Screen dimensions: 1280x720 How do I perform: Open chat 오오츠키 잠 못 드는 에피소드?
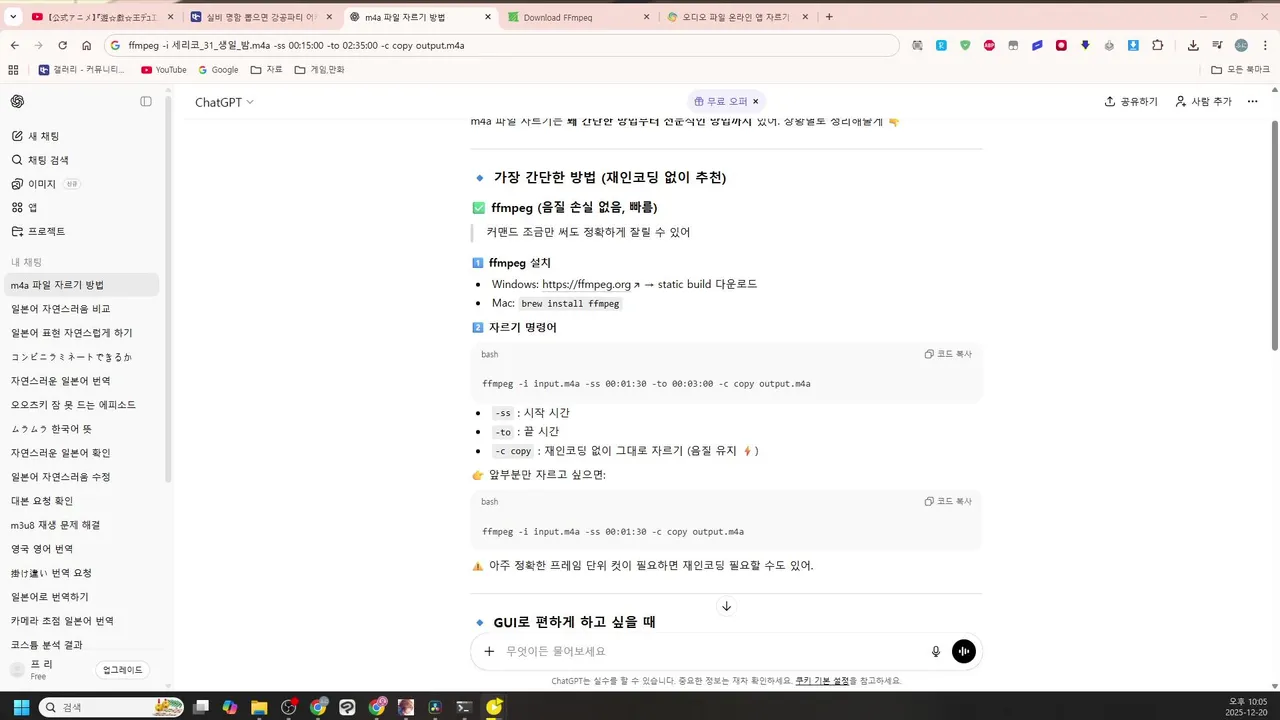[x=82, y=405]
